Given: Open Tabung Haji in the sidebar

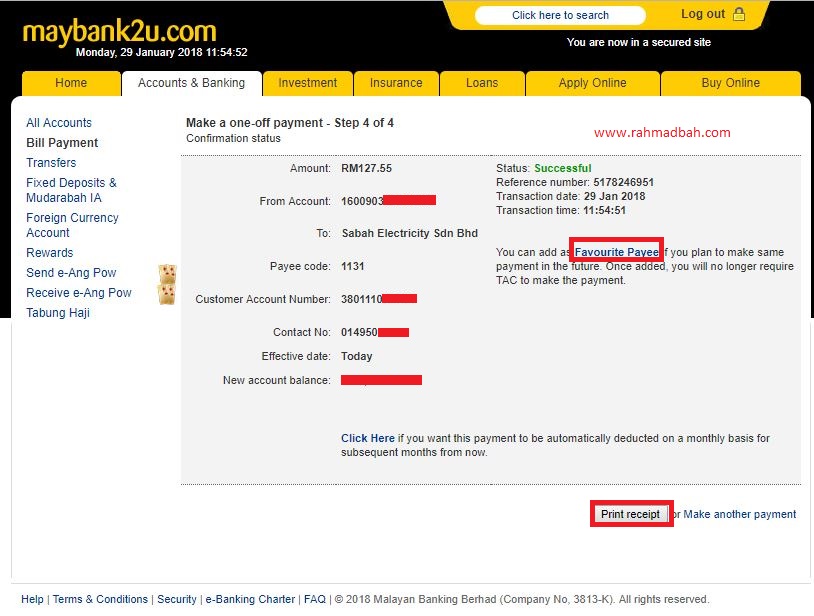Looking at the screenshot, I should (58, 313).
